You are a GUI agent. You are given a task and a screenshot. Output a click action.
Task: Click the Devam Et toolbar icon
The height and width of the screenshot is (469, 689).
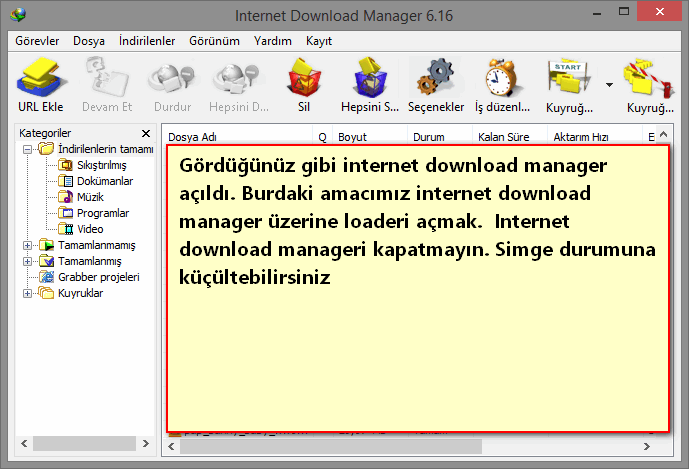pyautogui.click(x=107, y=77)
